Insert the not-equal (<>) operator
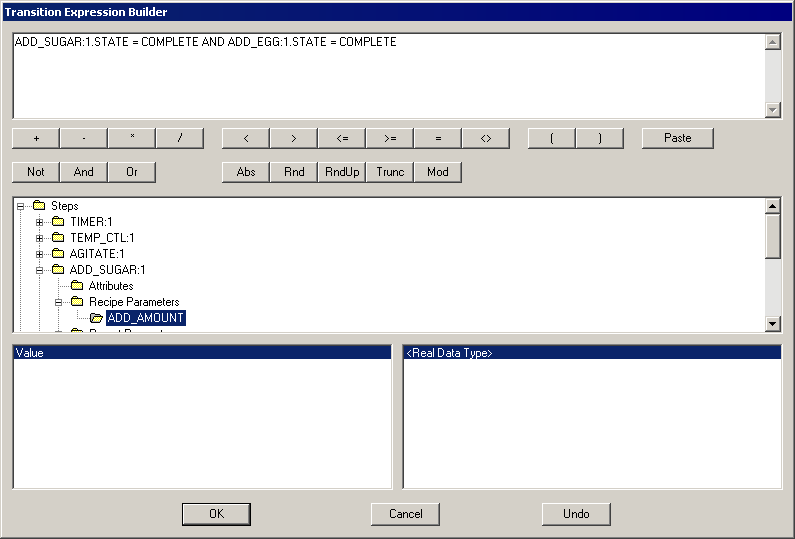 [486, 138]
